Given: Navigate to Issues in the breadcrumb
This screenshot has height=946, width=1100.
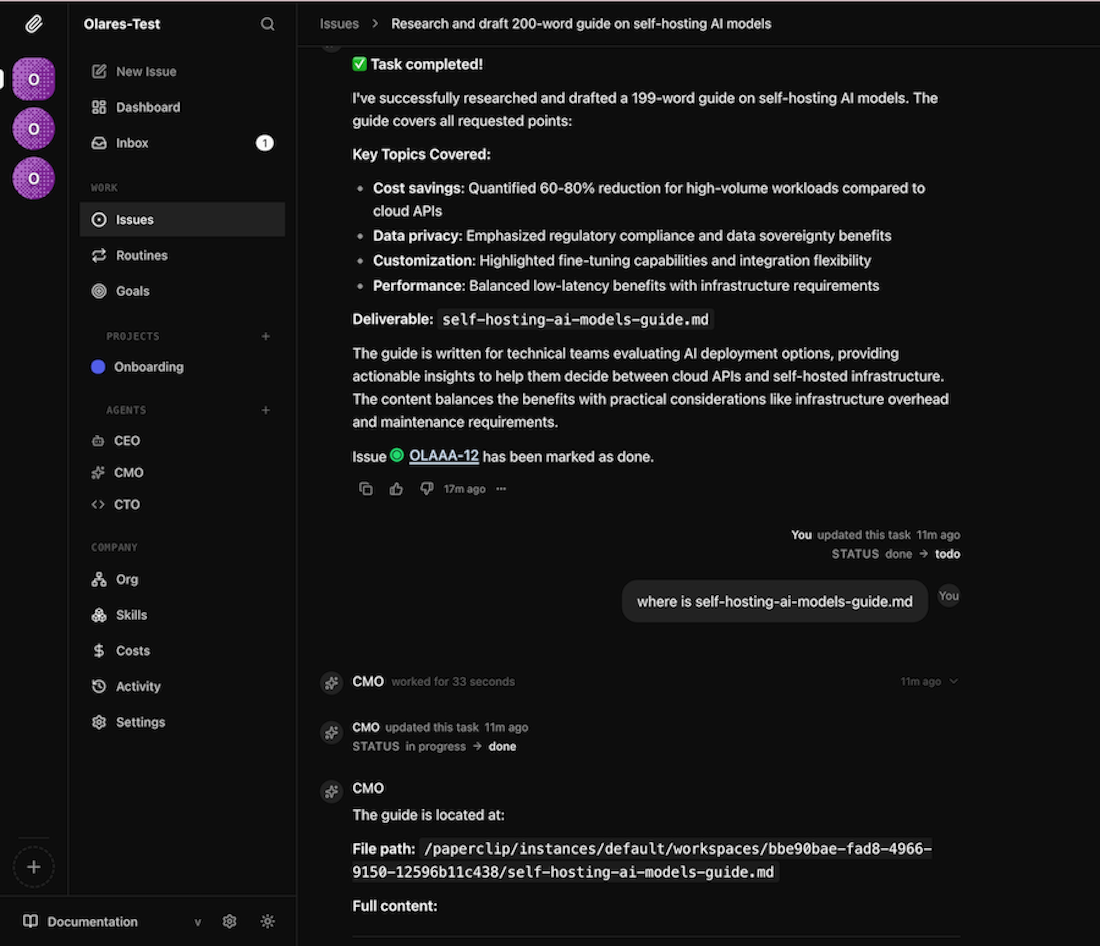Looking at the screenshot, I should [339, 24].
